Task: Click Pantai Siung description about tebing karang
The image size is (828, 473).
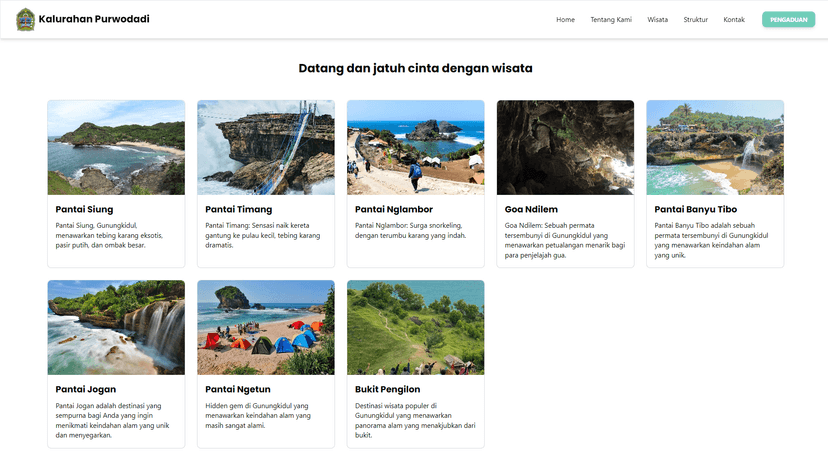Action: [x=109, y=235]
